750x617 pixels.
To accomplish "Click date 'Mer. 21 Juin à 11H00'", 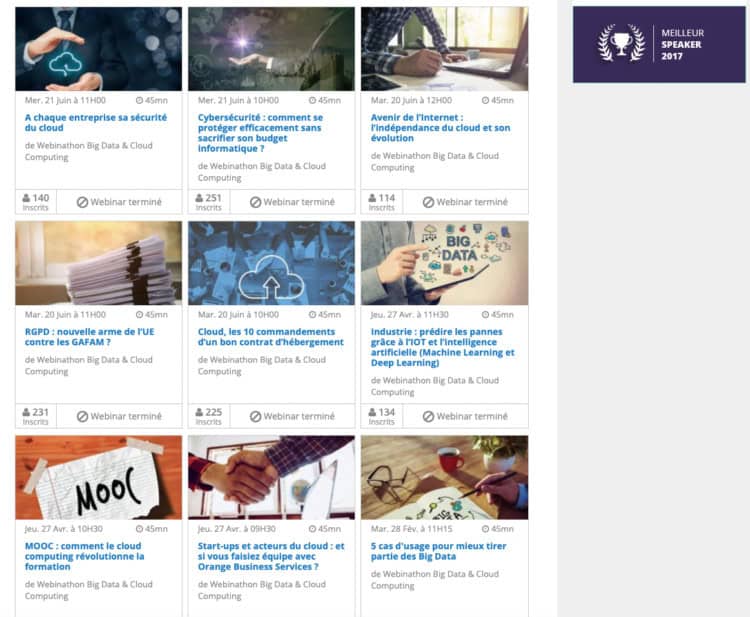I will point(65,100).
